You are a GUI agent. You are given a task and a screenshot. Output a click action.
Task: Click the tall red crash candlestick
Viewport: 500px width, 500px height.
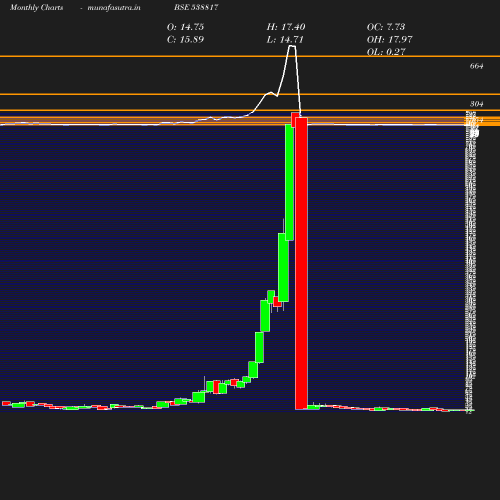[301, 263]
